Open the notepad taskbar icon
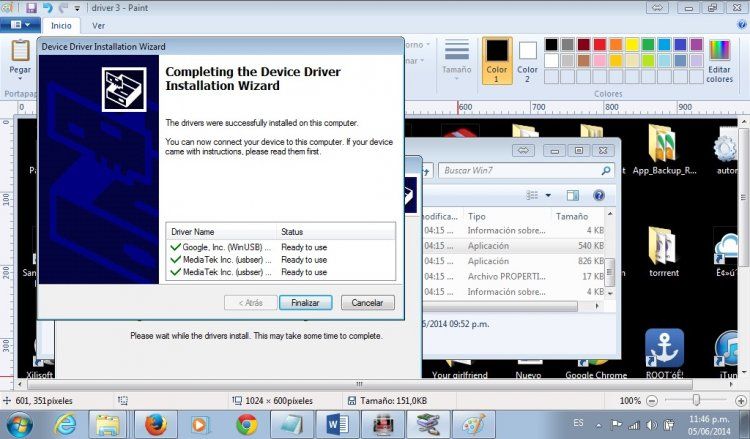 pyautogui.click(x=292, y=424)
